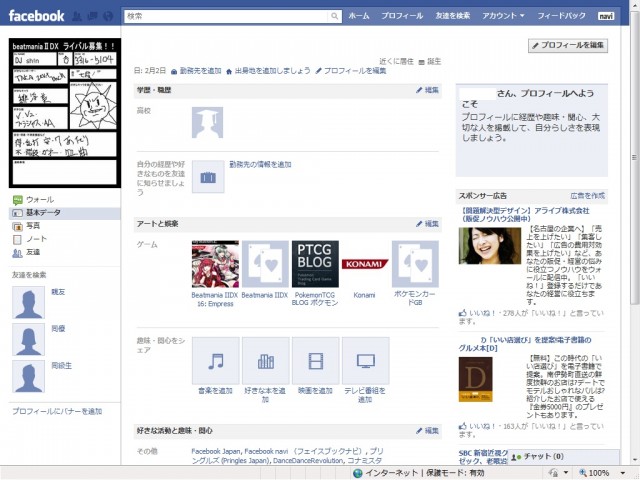Click 好きな本を追加 books icon
The width and height of the screenshot is (640, 480).
click(266, 361)
